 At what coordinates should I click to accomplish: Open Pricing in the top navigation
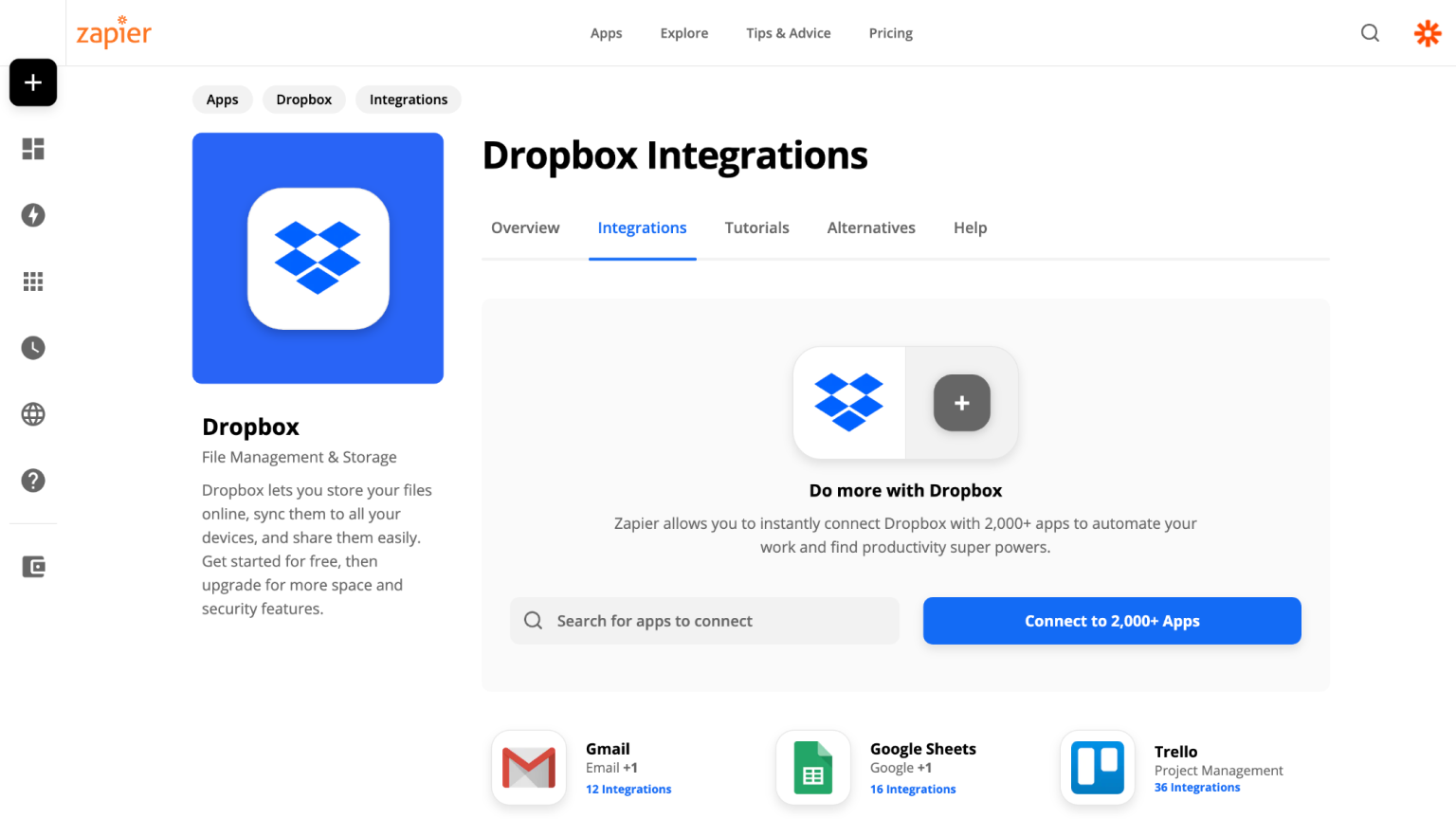[890, 33]
